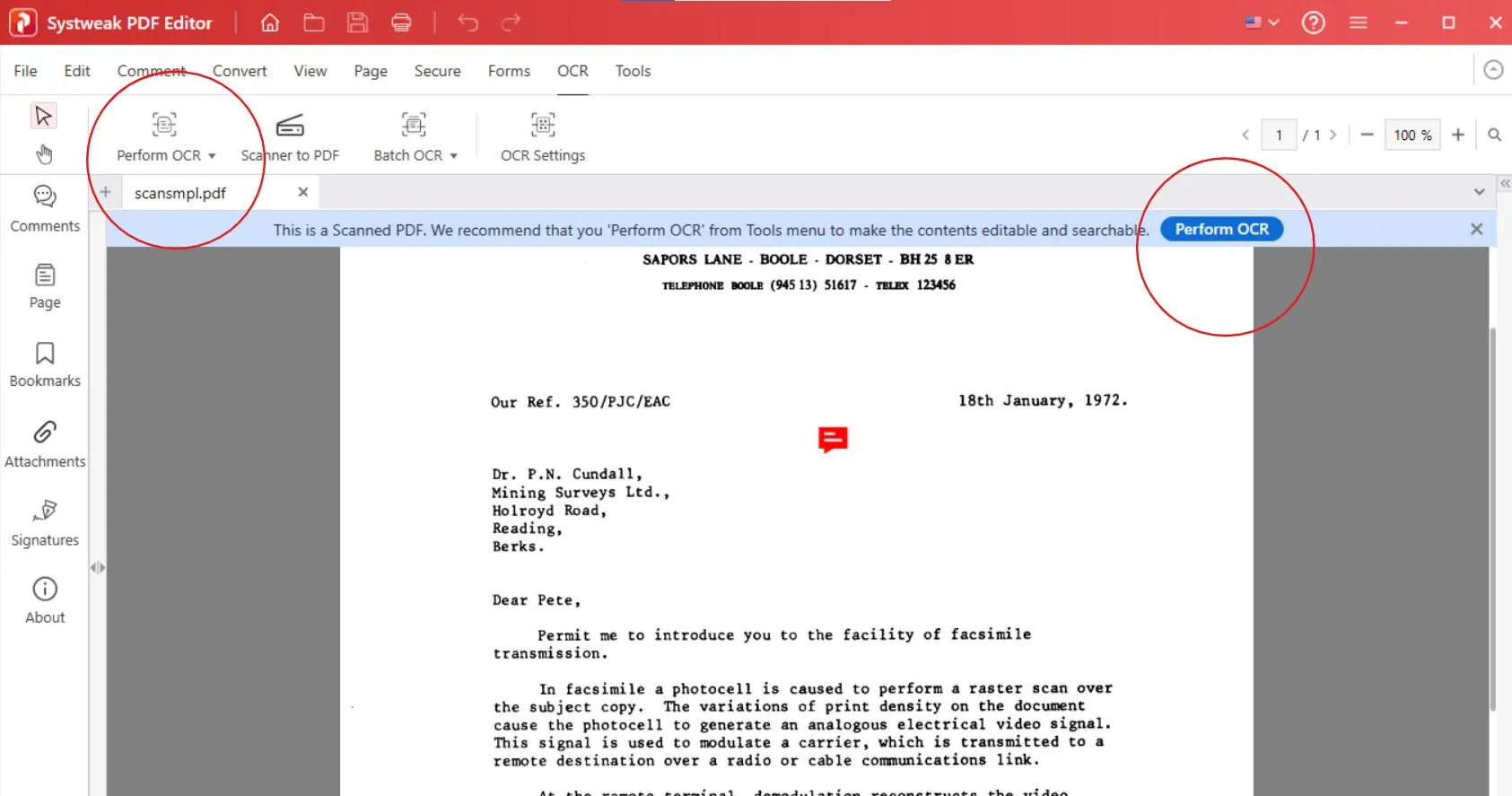1512x796 pixels.
Task: Open the Scanner to PDF tool
Action: click(290, 136)
